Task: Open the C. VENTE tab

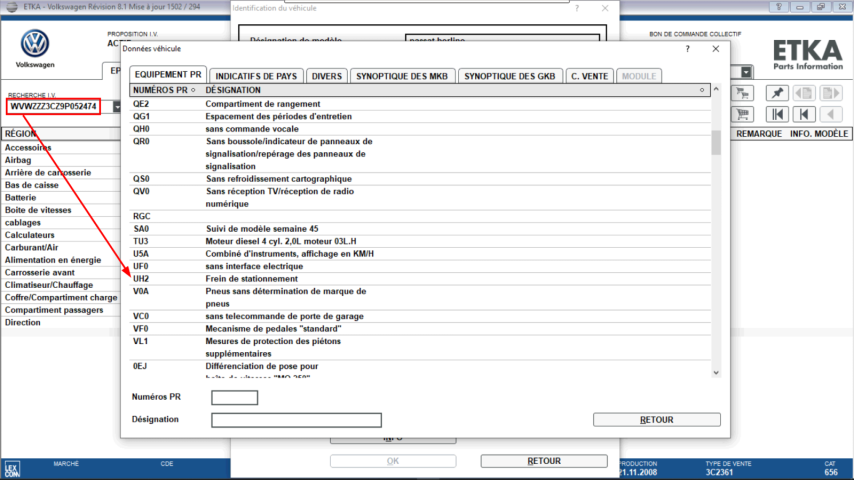Action: coord(590,76)
